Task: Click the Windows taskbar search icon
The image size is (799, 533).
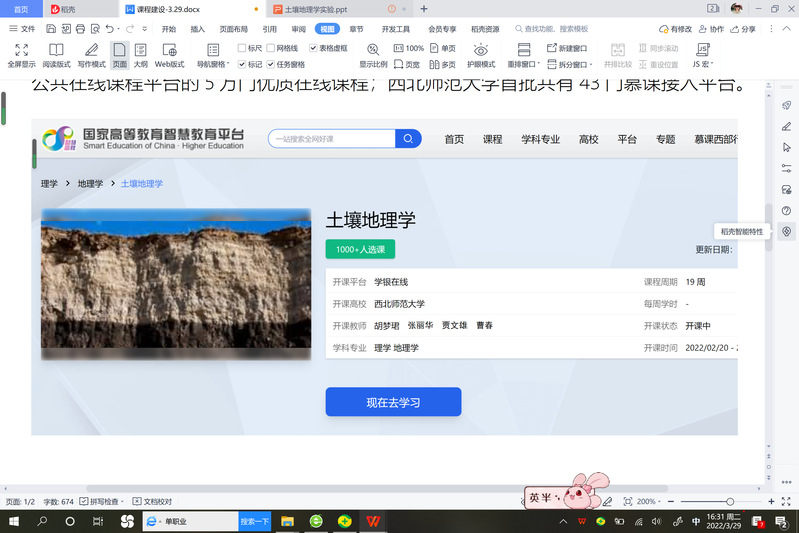Action: tap(70, 522)
